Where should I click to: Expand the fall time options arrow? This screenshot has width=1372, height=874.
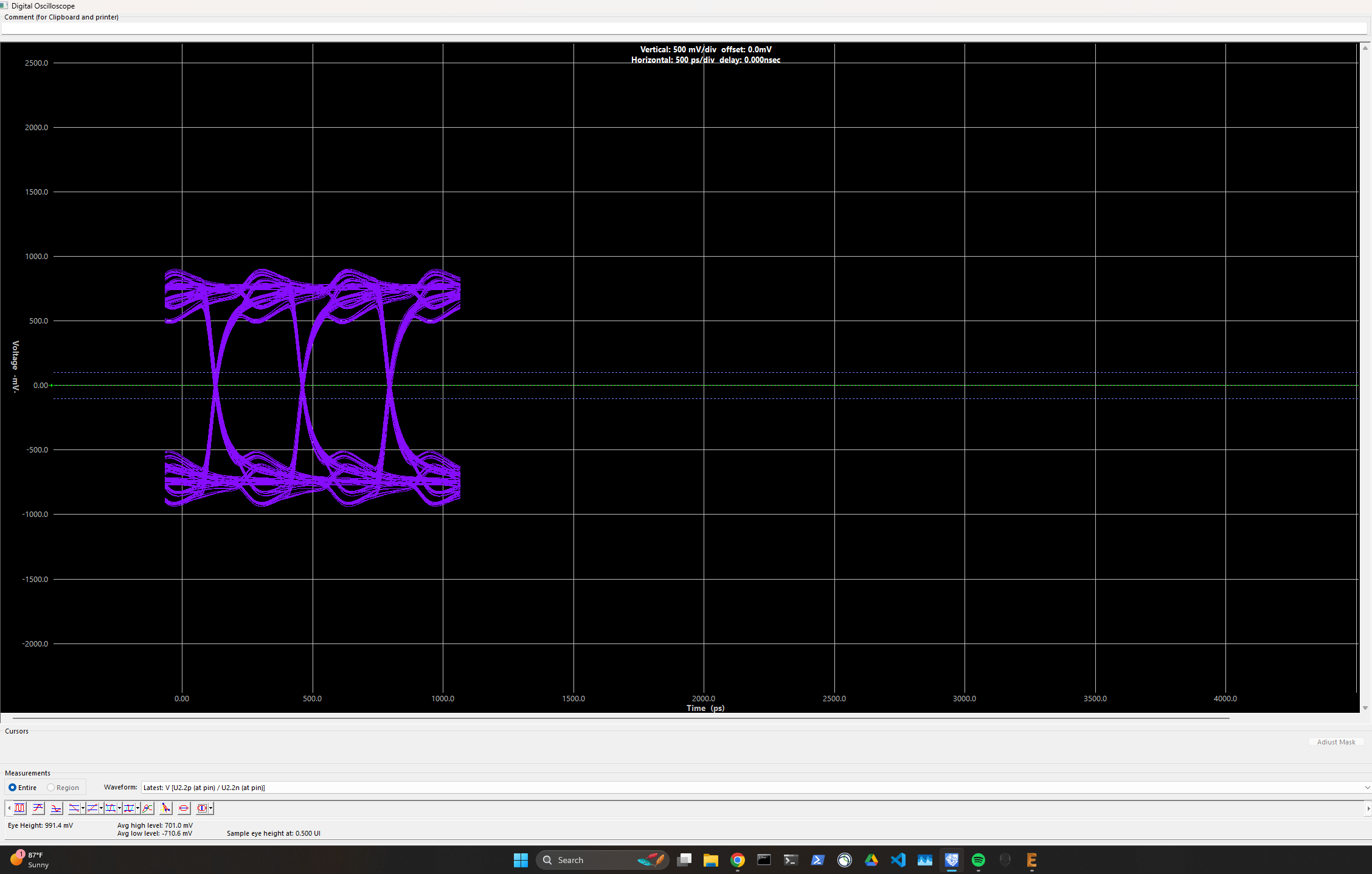click(83, 808)
